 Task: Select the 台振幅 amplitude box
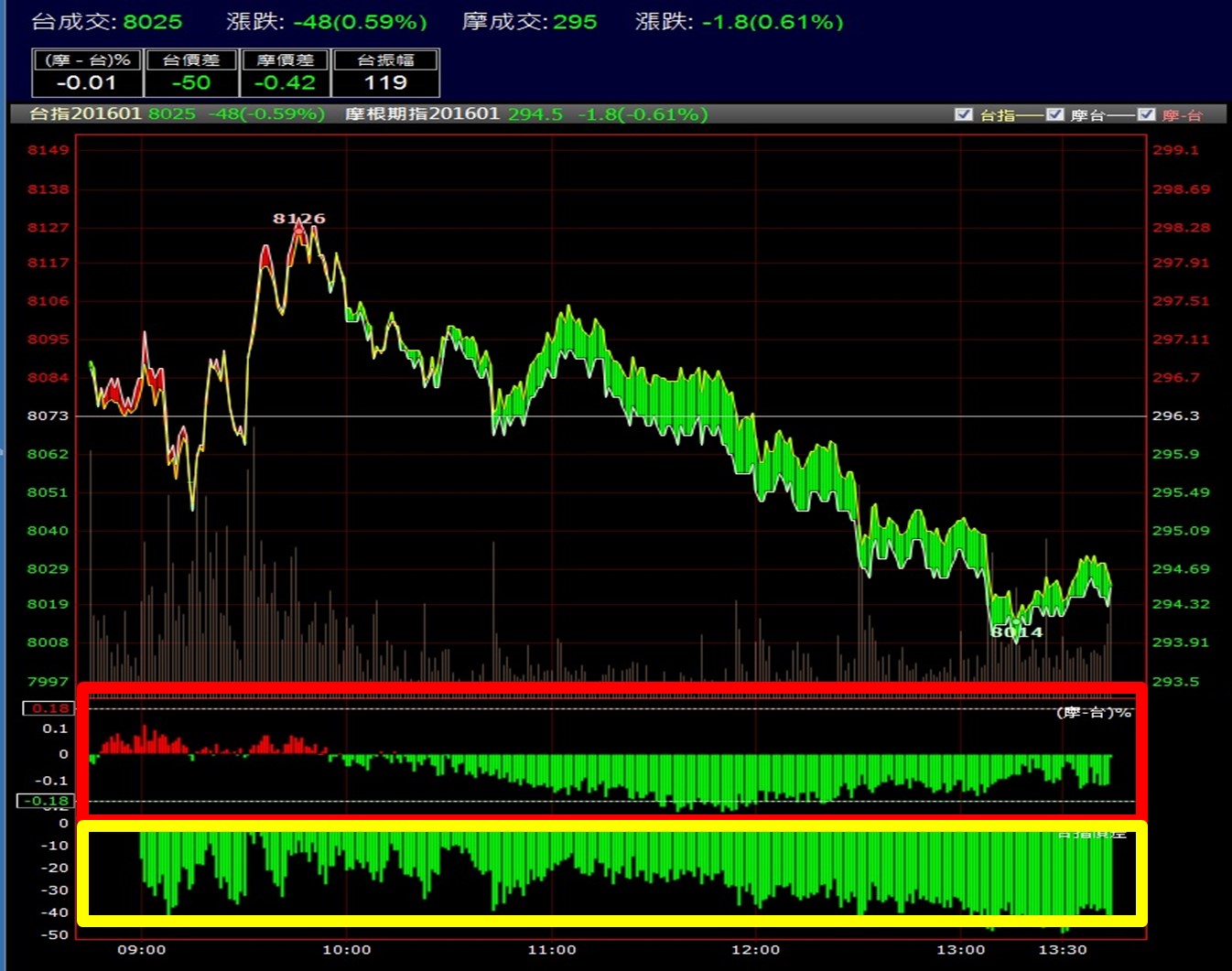(385, 73)
